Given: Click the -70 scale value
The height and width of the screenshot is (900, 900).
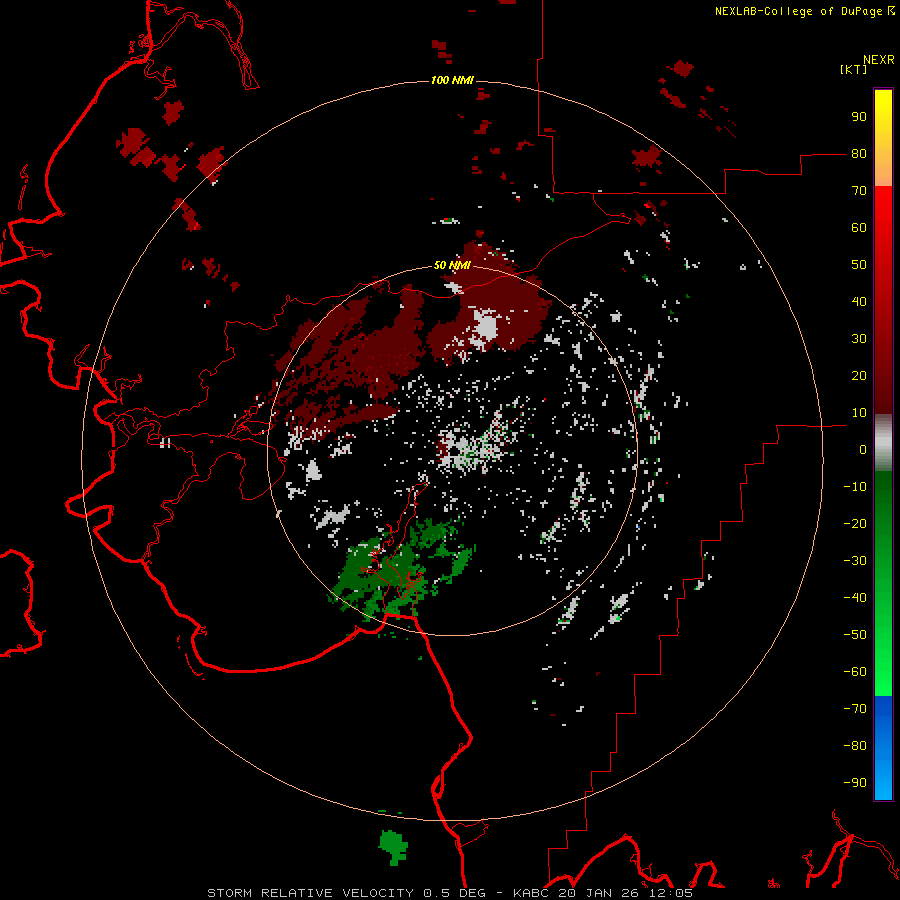Looking at the screenshot, I should click(x=855, y=709).
